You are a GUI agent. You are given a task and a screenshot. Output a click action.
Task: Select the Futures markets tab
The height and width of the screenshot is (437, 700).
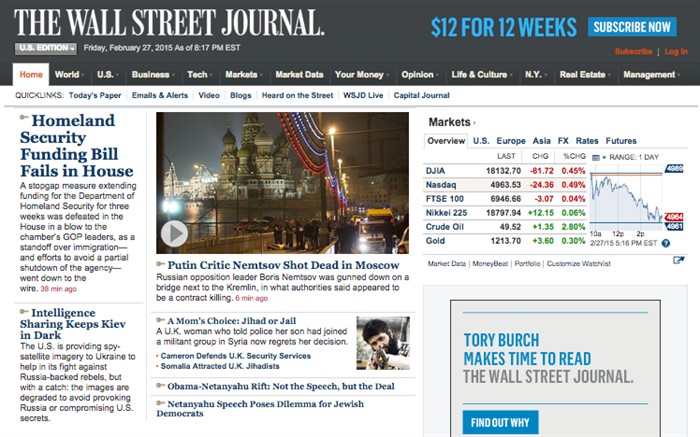[620, 141]
